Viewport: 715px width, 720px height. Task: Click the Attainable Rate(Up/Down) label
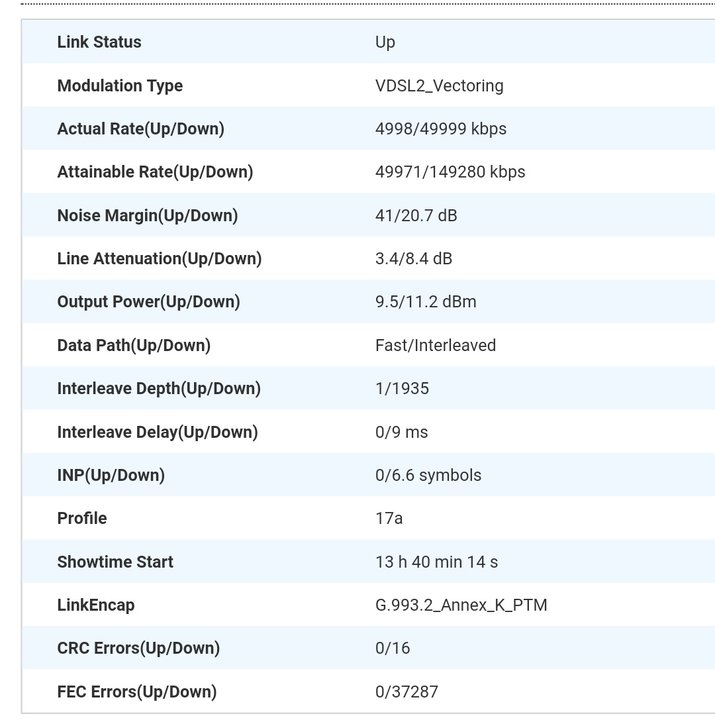pyautogui.click(x=155, y=172)
